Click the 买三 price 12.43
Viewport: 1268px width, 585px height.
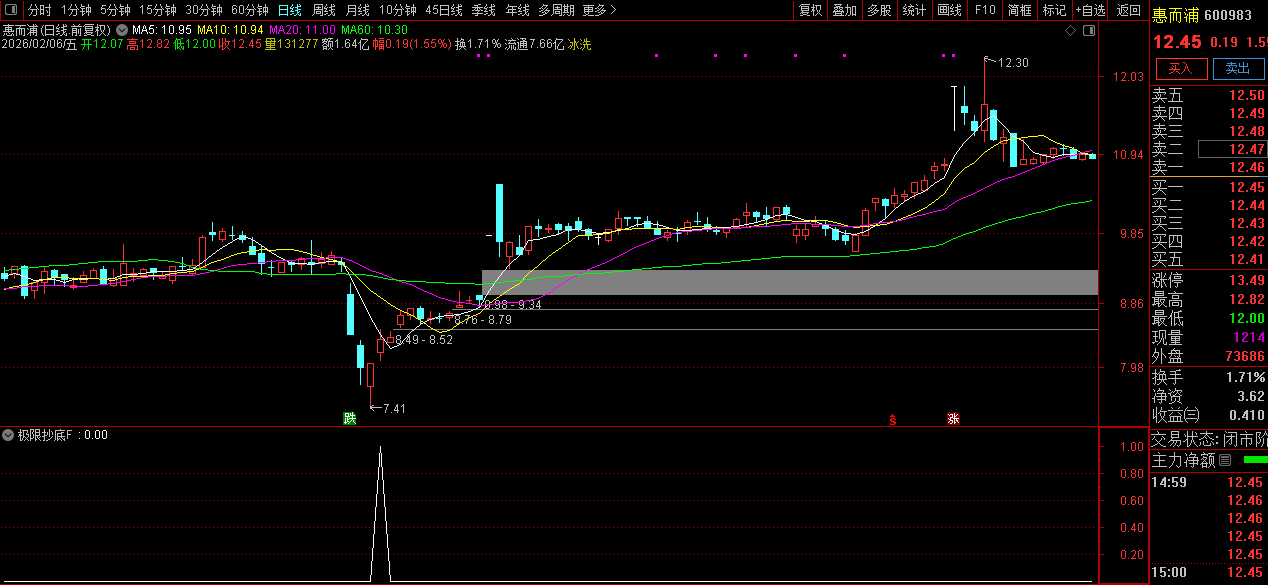(1246, 223)
